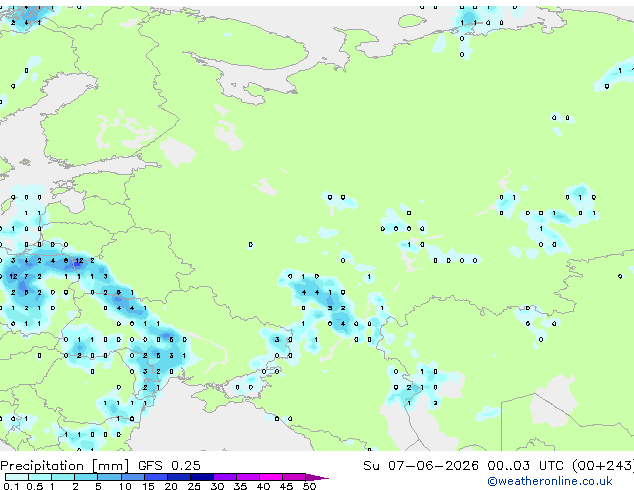634x490 pixels.
Task: Select the 15–20 mm legend color box
Action: 156,477
